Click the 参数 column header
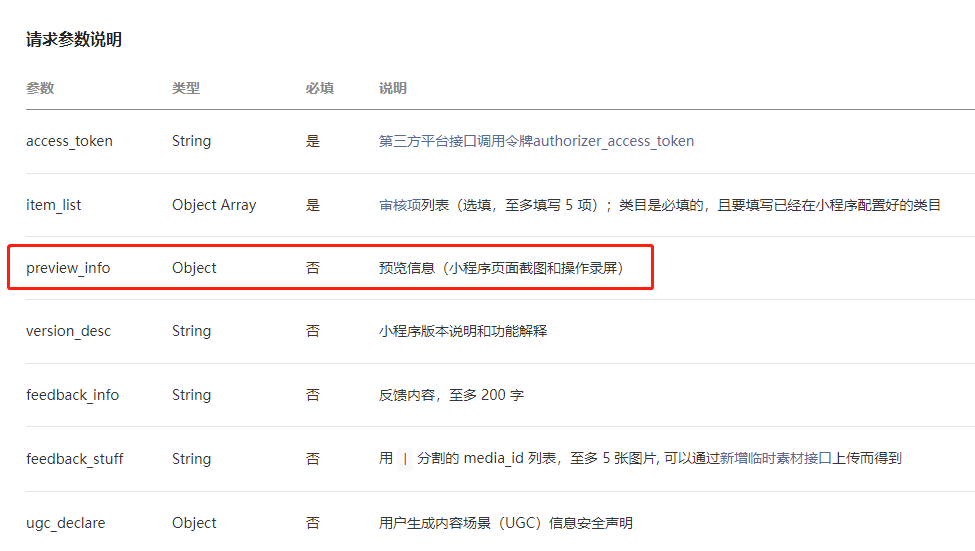Image resolution: width=975 pixels, height=551 pixels. pyautogui.click(x=40, y=88)
